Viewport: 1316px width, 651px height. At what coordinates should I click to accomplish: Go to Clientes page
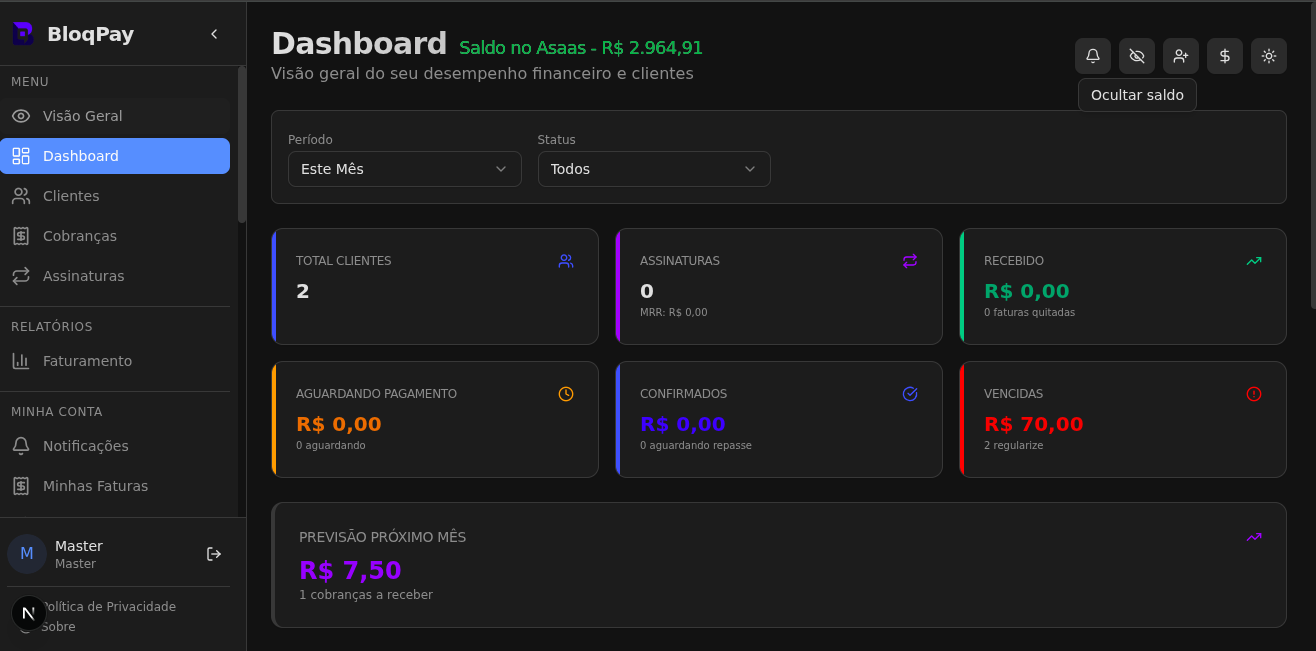115,196
